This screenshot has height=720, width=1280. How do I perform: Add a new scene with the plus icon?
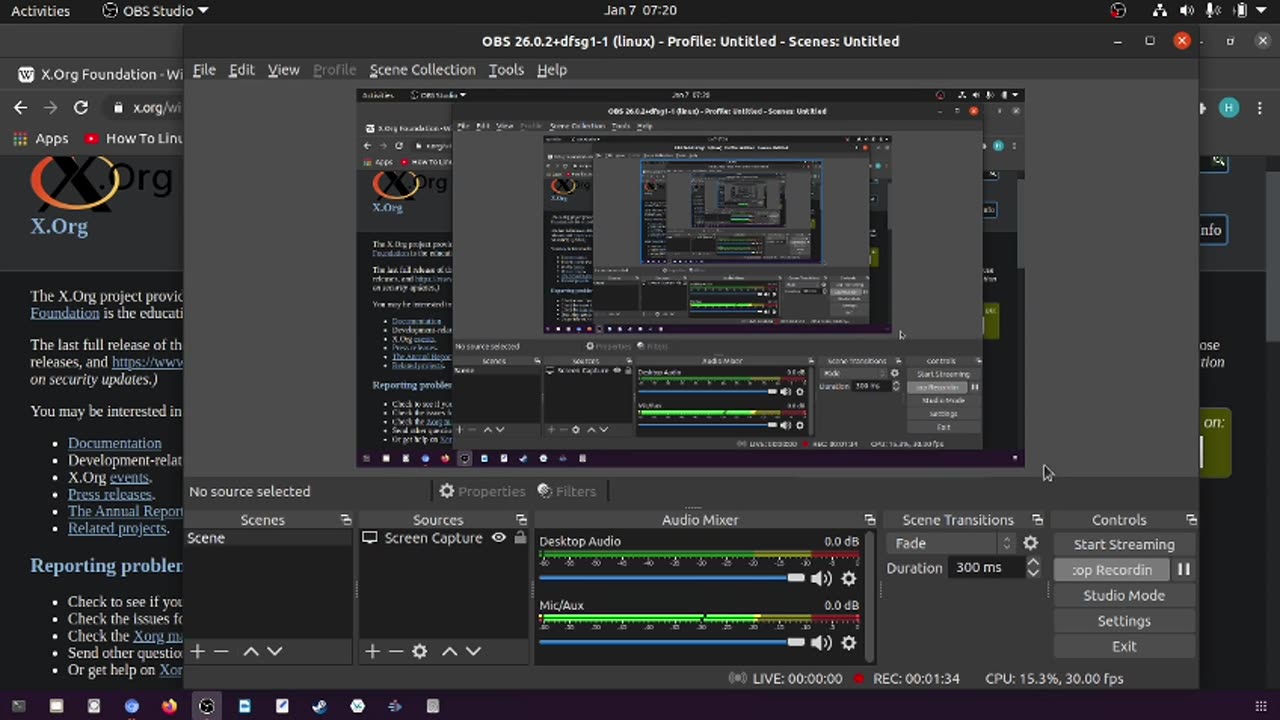(197, 651)
